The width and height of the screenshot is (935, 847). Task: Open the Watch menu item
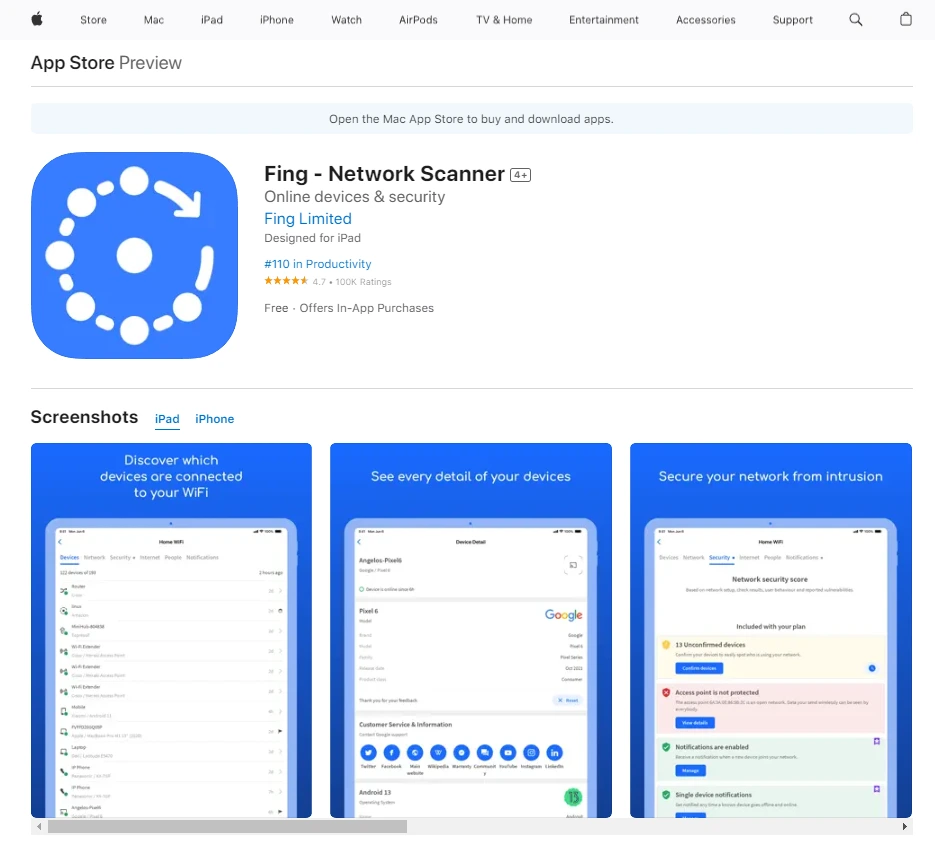pyautogui.click(x=346, y=20)
